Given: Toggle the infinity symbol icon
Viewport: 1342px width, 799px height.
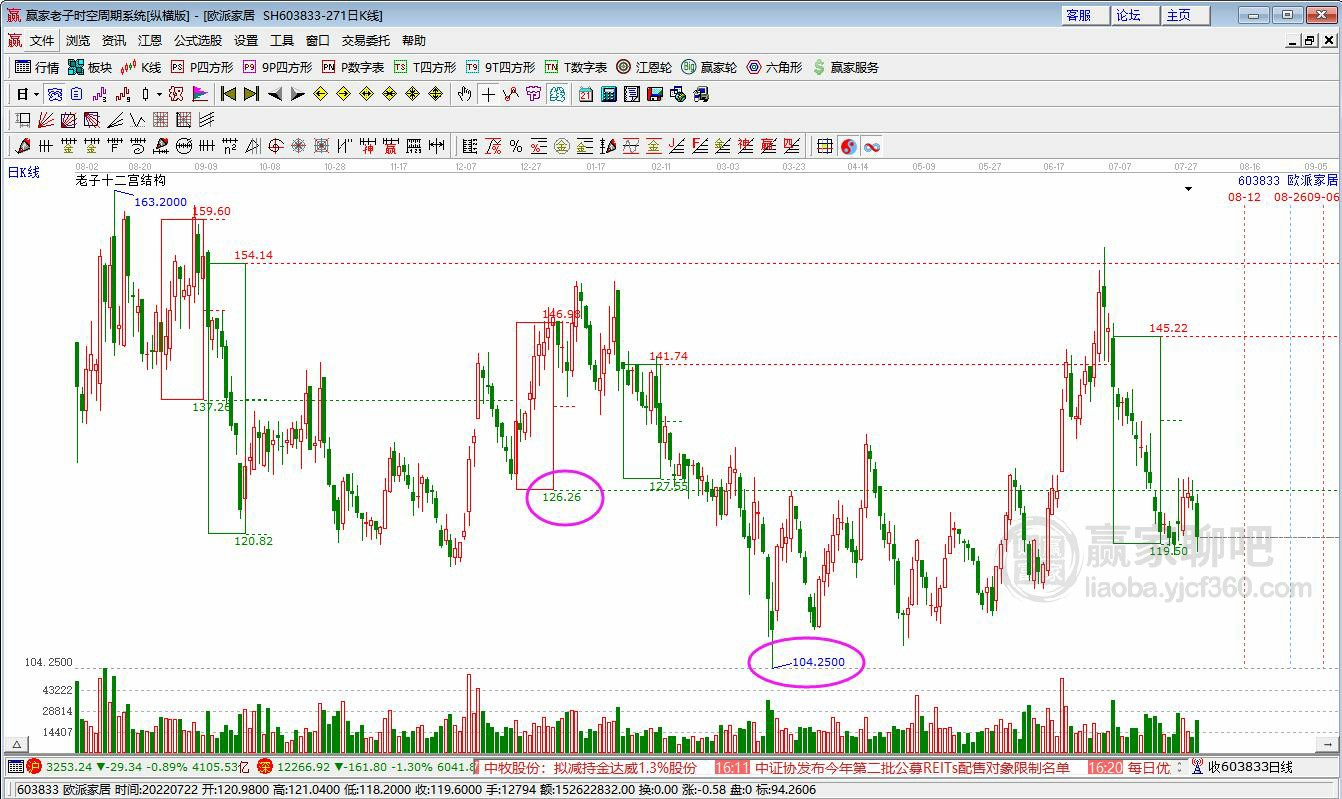Looking at the screenshot, I should 872,146.
